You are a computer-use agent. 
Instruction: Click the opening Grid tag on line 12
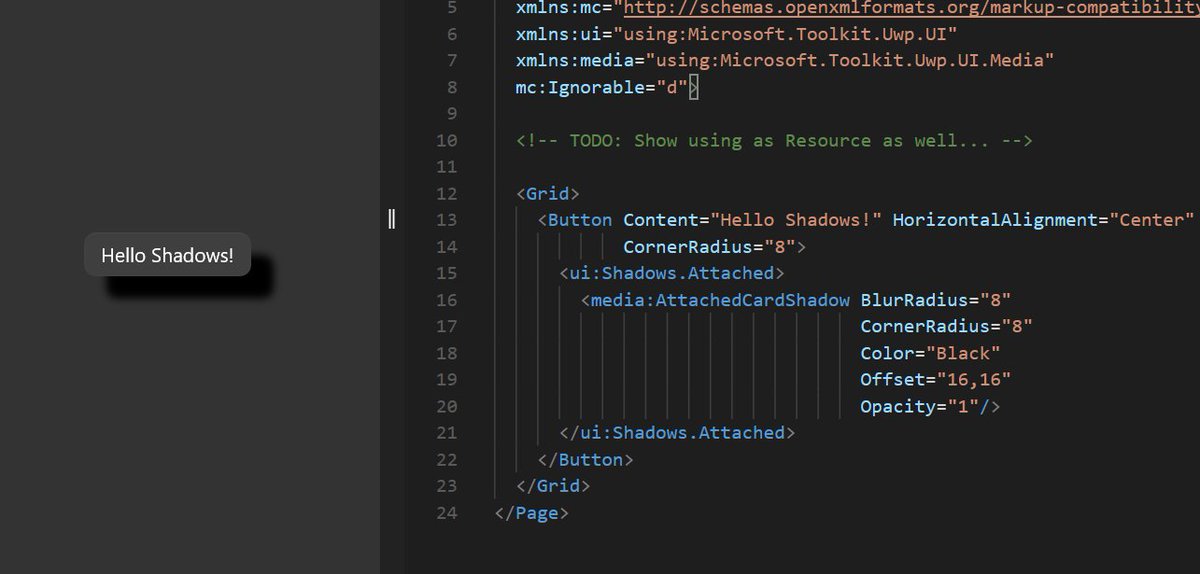click(x=548, y=193)
